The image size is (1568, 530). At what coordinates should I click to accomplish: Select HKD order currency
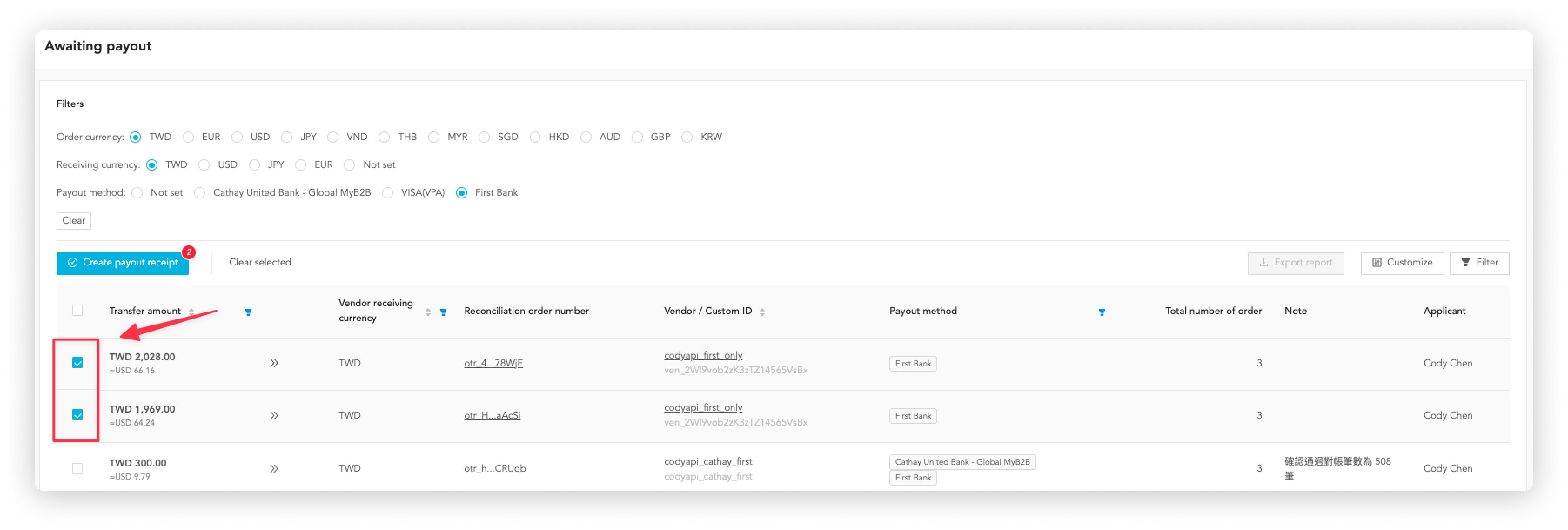(x=535, y=138)
